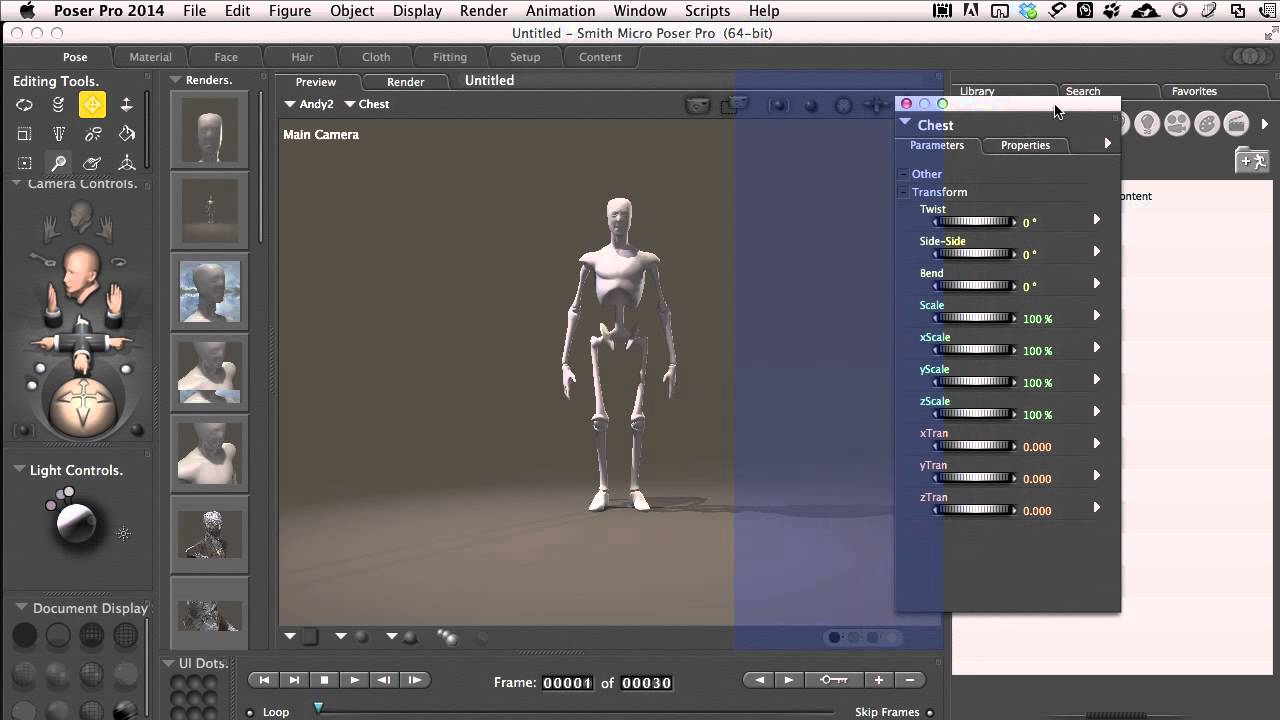The height and width of the screenshot is (720, 1280).
Task: Open the Render menu
Action: click(x=484, y=11)
